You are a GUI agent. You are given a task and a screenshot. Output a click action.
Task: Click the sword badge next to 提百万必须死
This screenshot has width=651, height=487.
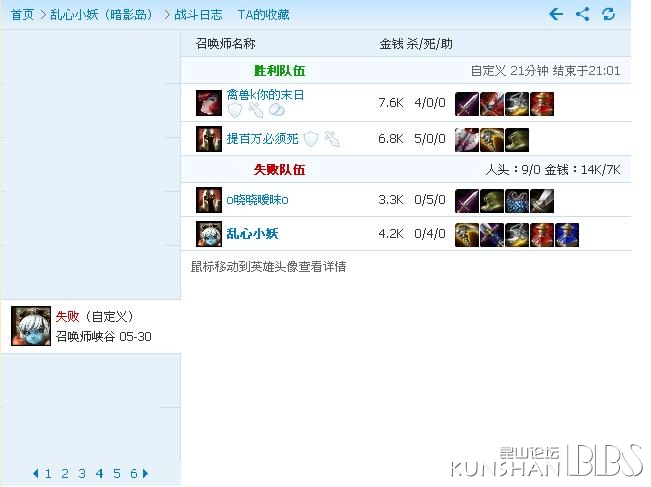(x=332, y=139)
